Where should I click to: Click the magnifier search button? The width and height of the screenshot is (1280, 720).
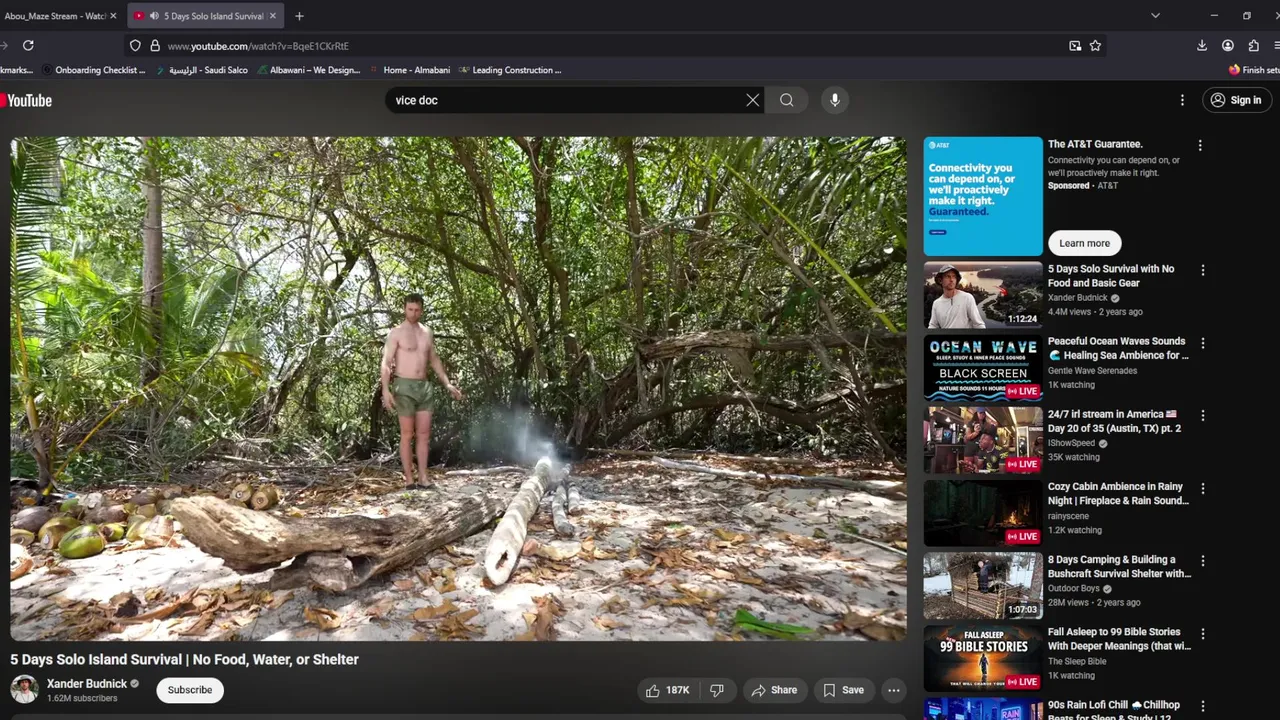coord(787,100)
